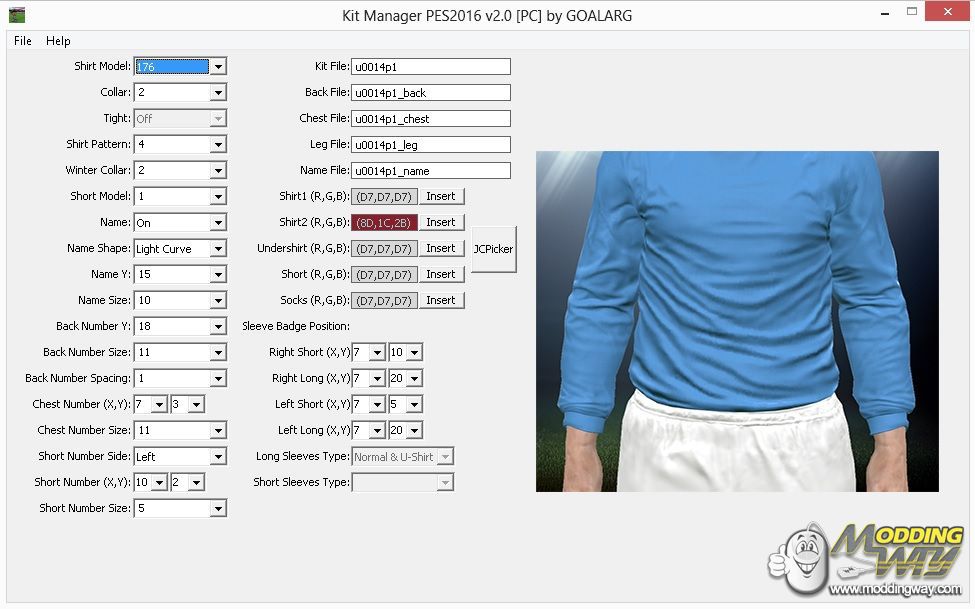
Task: Select the dark red Shirt2 color swatch
Action: [x=385, y=223]
